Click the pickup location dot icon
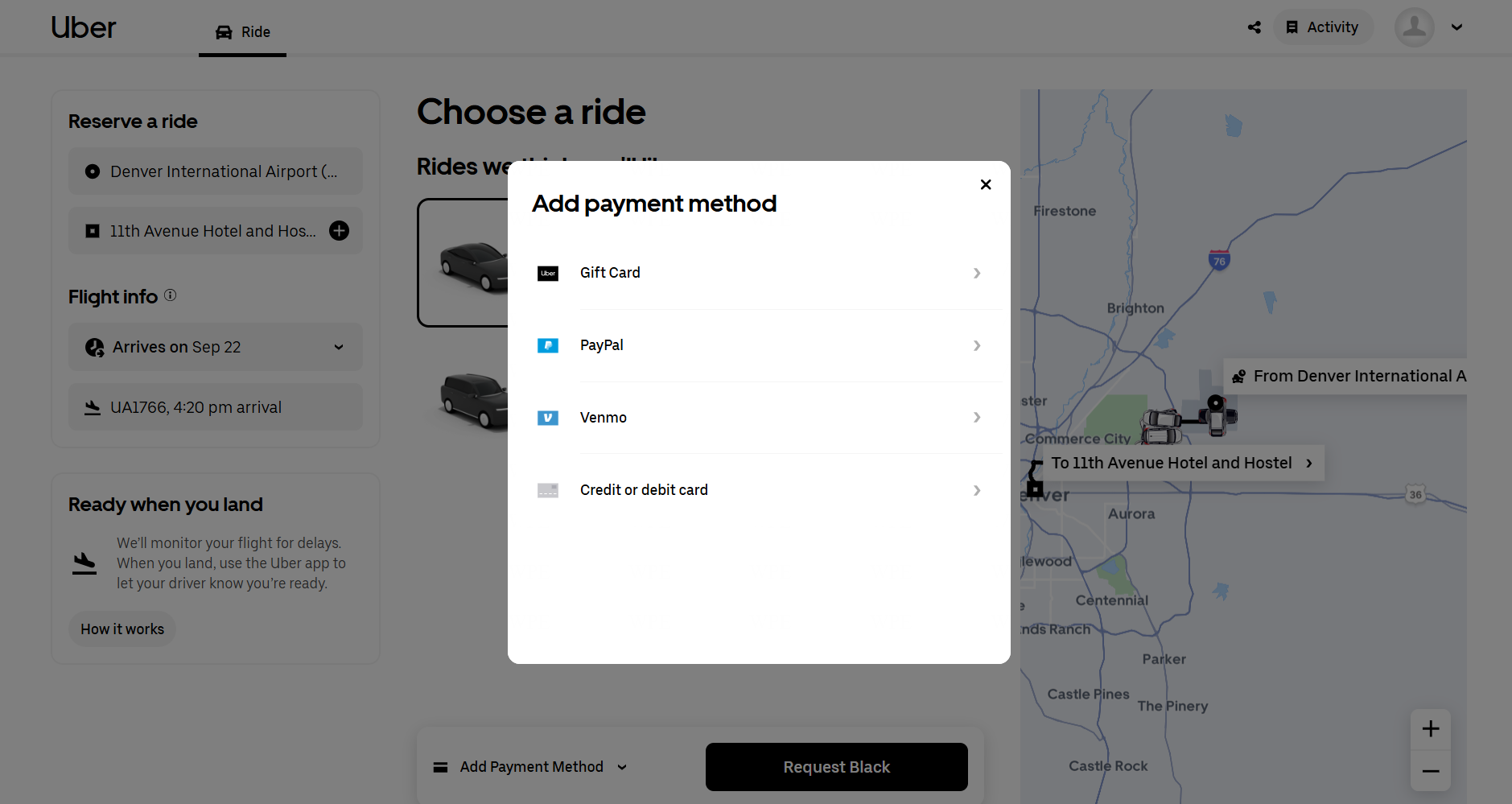 coord(93,171)
